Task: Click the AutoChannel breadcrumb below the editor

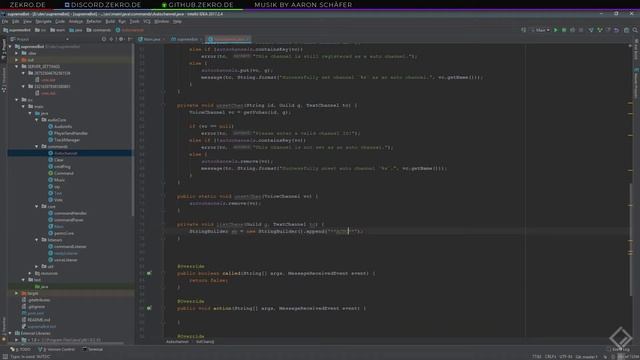Action: 177,342
